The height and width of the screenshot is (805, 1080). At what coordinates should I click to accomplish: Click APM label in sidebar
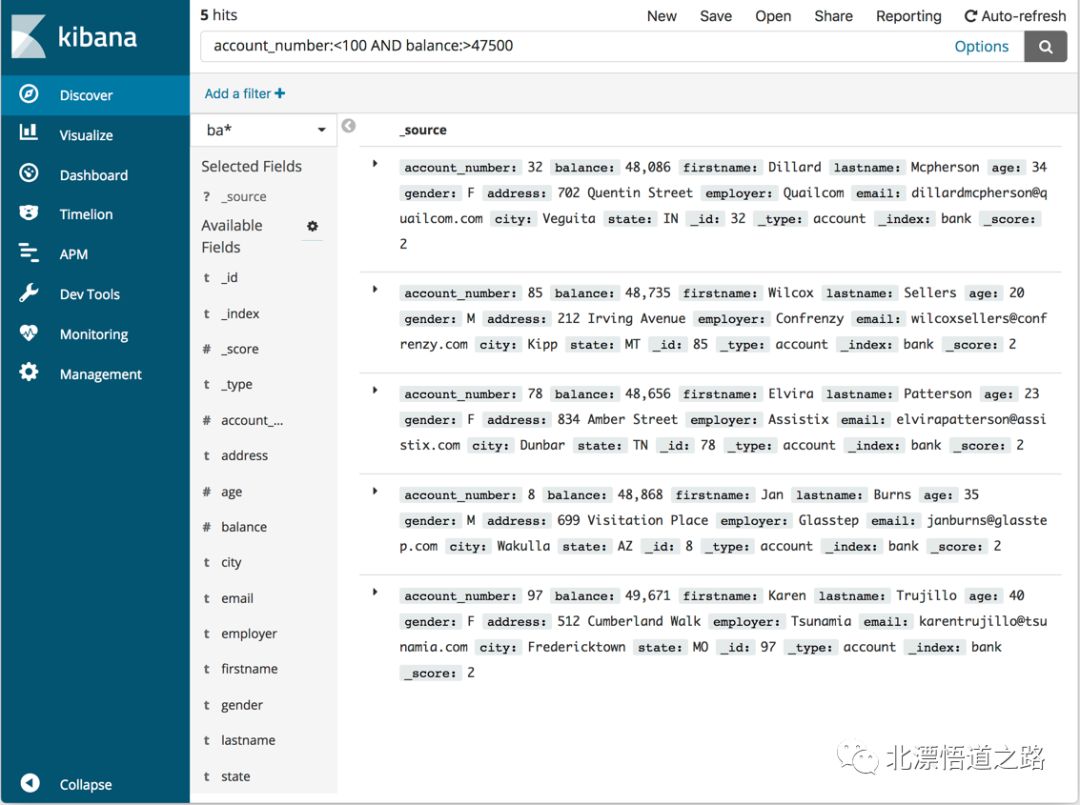pos(74,254)
